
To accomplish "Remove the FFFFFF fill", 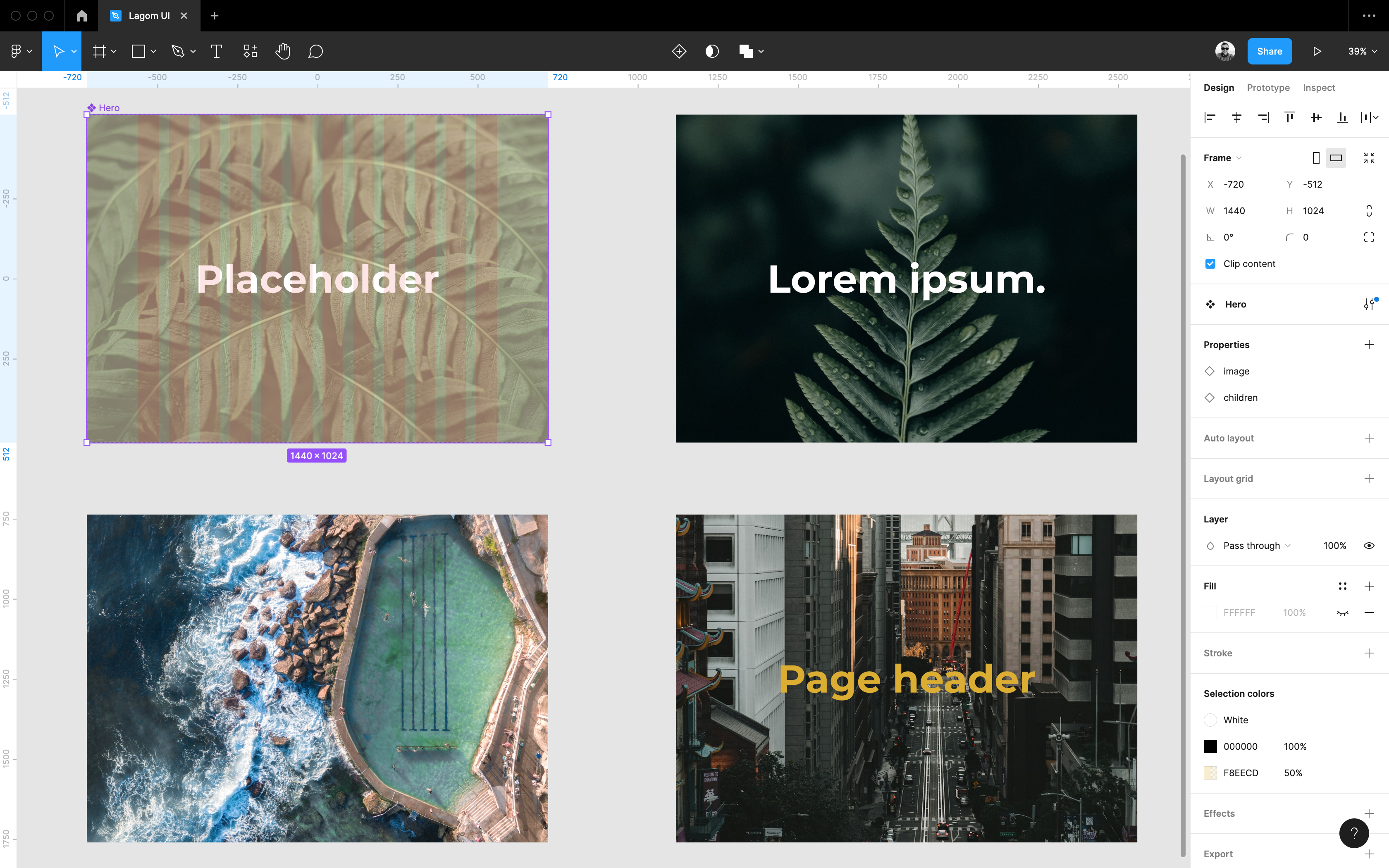I will [1369, 613].
